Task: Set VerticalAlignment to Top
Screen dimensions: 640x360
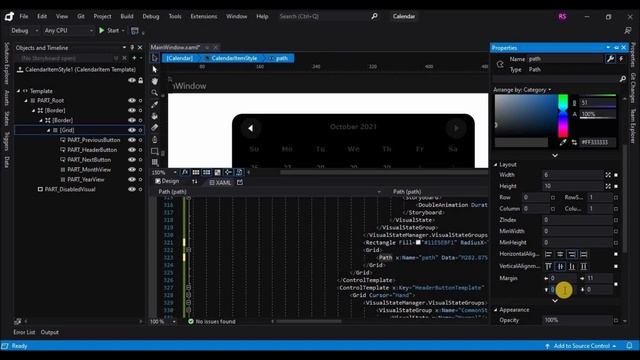Action: coord(549,266)
